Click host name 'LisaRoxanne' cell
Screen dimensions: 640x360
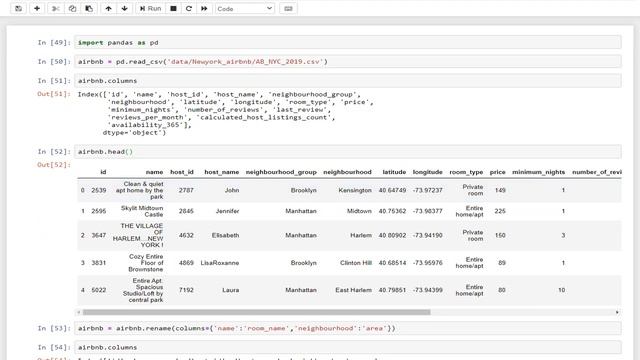coord(220,263)
